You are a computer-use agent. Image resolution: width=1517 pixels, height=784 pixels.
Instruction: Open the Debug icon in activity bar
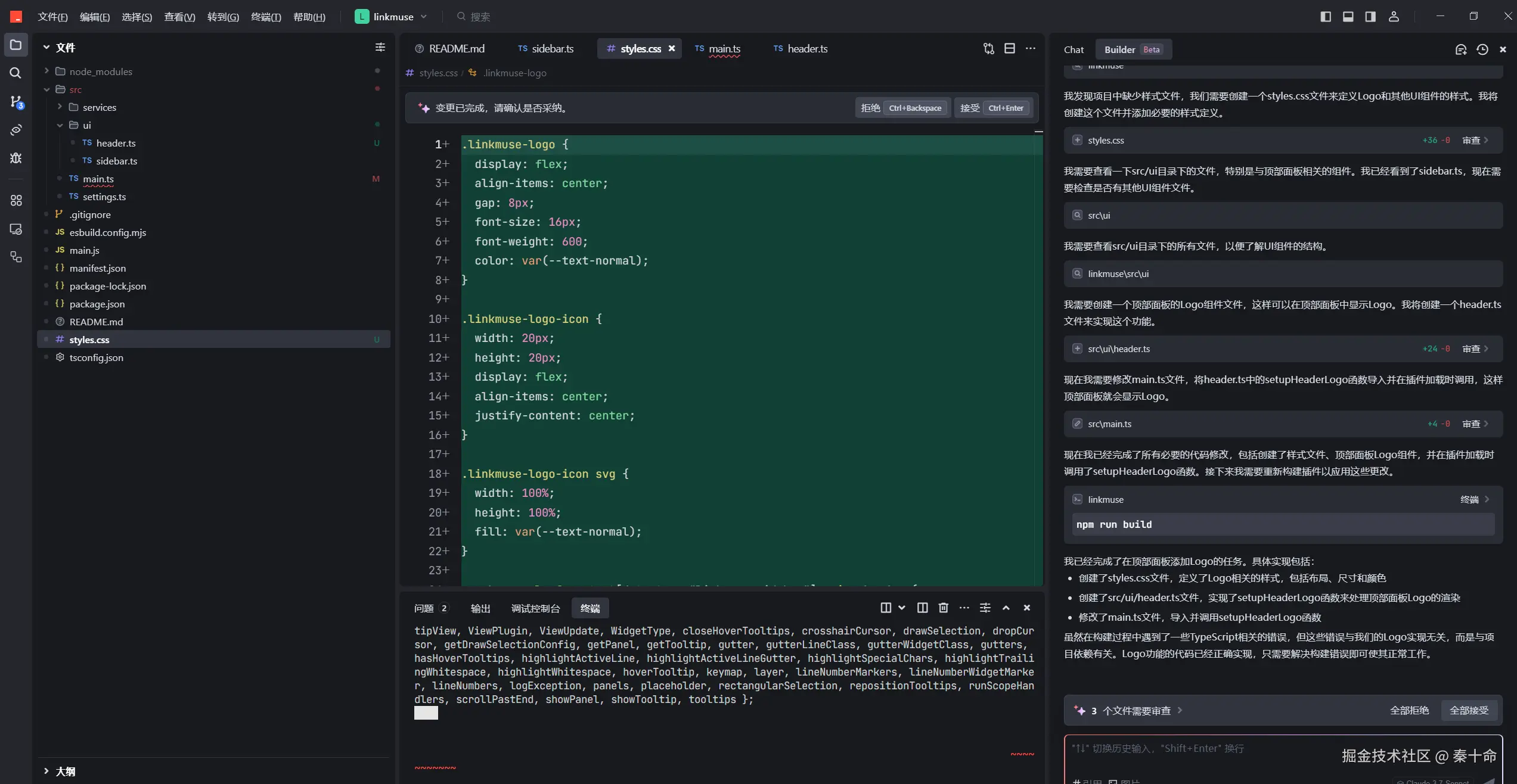click(x=16, y=158)
